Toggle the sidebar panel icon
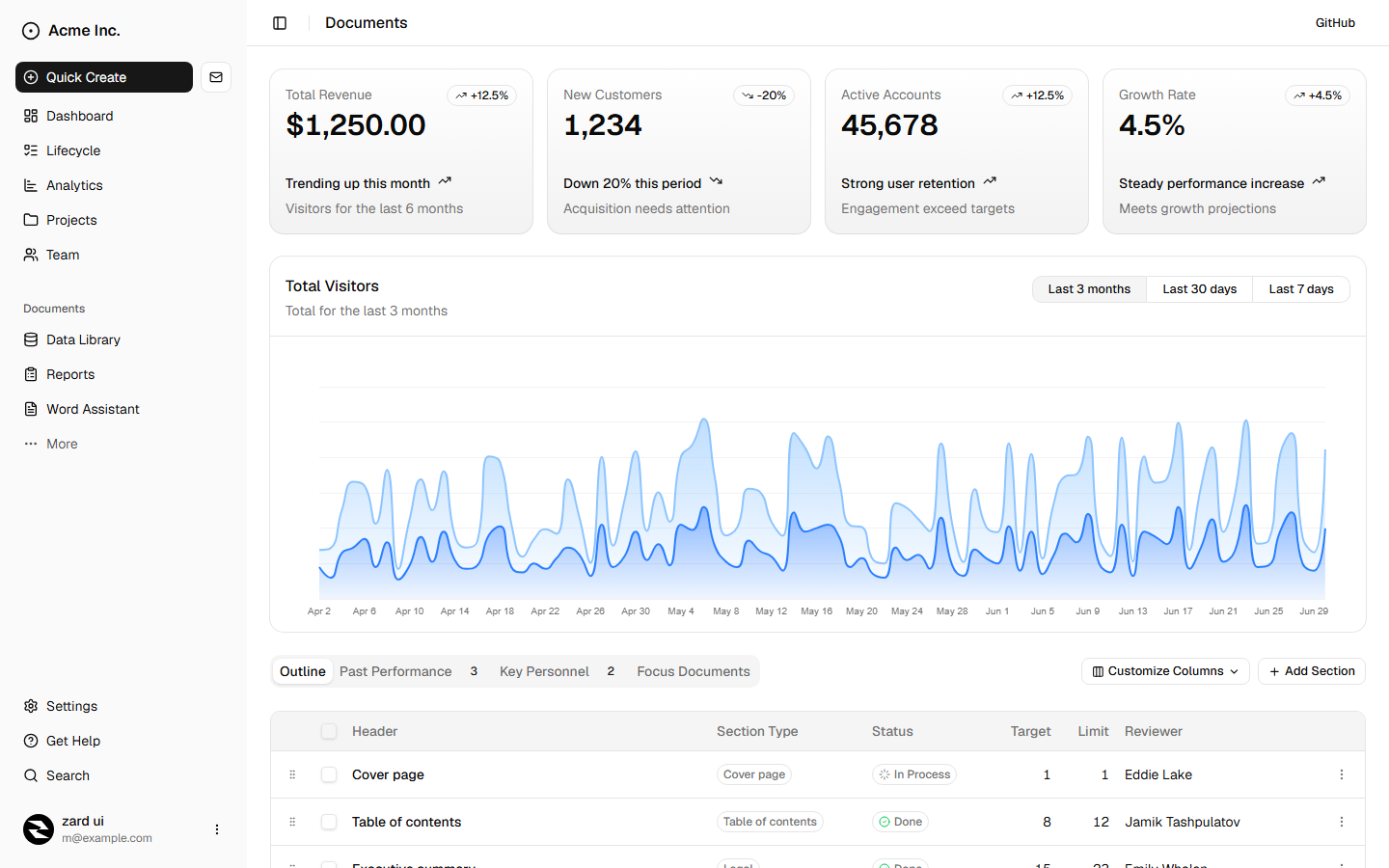 pos(280,23)
